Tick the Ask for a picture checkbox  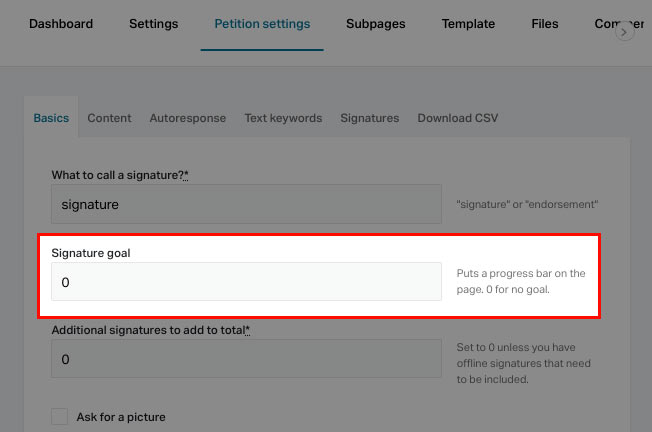tap(60, 416)
